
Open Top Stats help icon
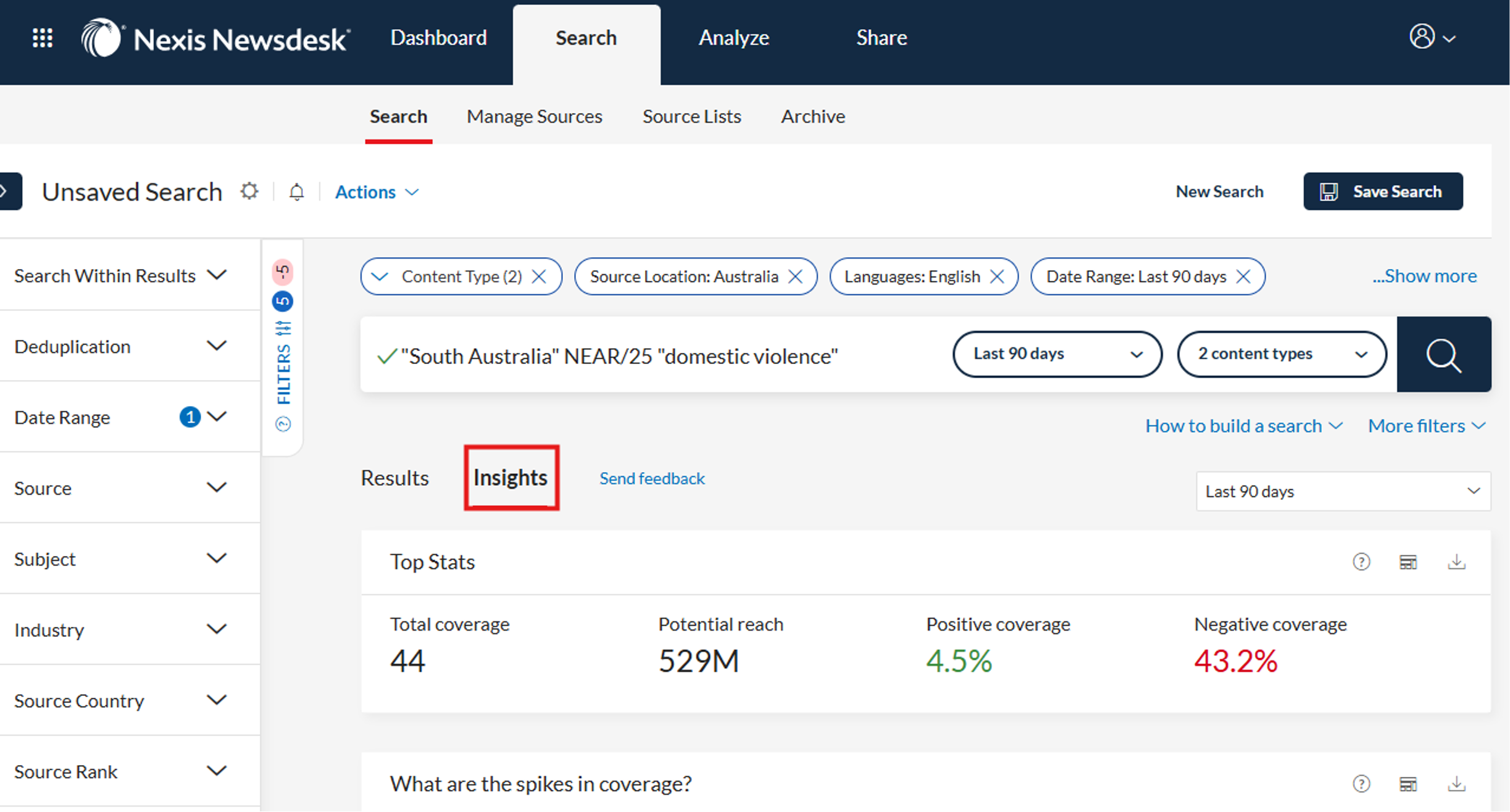[x=1361, y=561]
